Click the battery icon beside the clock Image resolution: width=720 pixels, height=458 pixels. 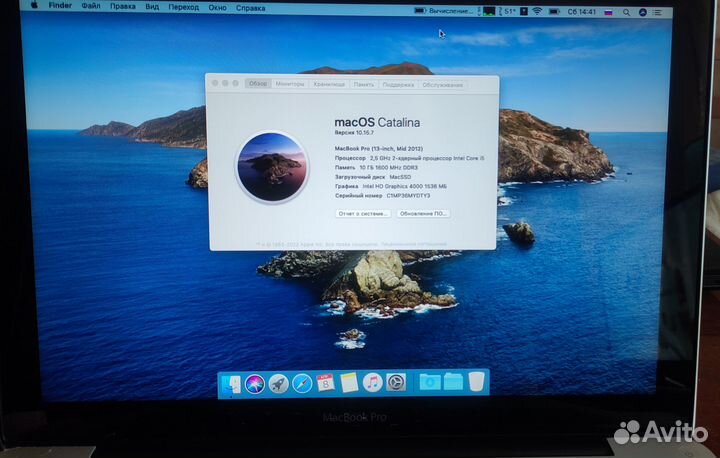click(x=554, y=12)
